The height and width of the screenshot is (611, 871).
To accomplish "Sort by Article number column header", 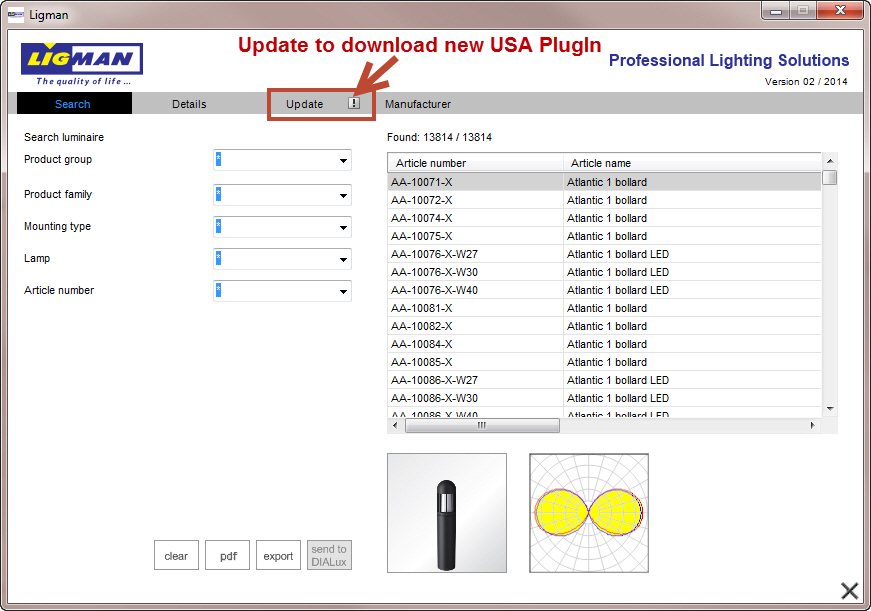I will coord(475,163).
